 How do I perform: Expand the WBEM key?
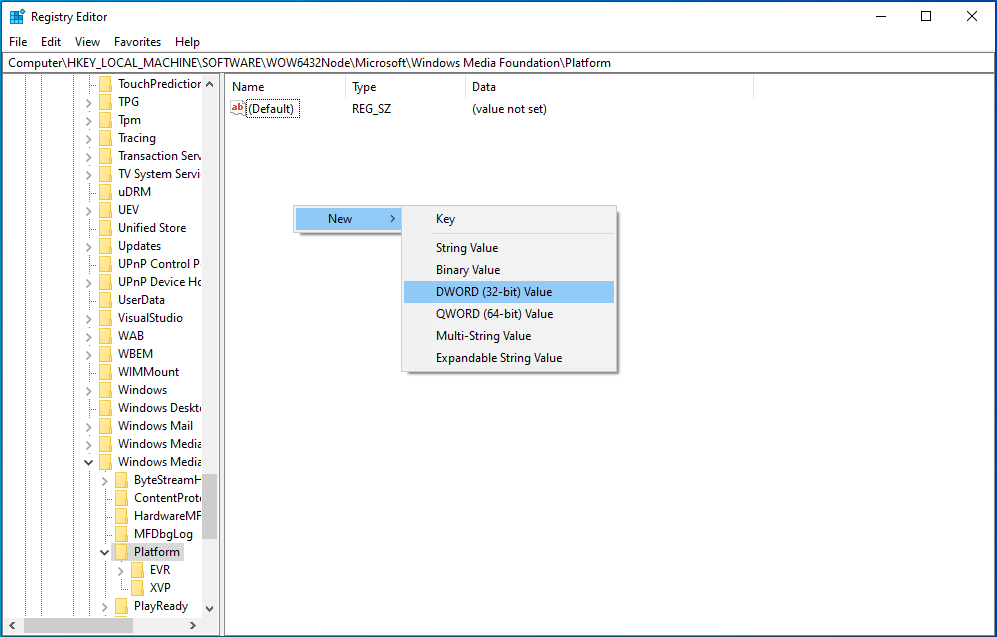(88, 355)
